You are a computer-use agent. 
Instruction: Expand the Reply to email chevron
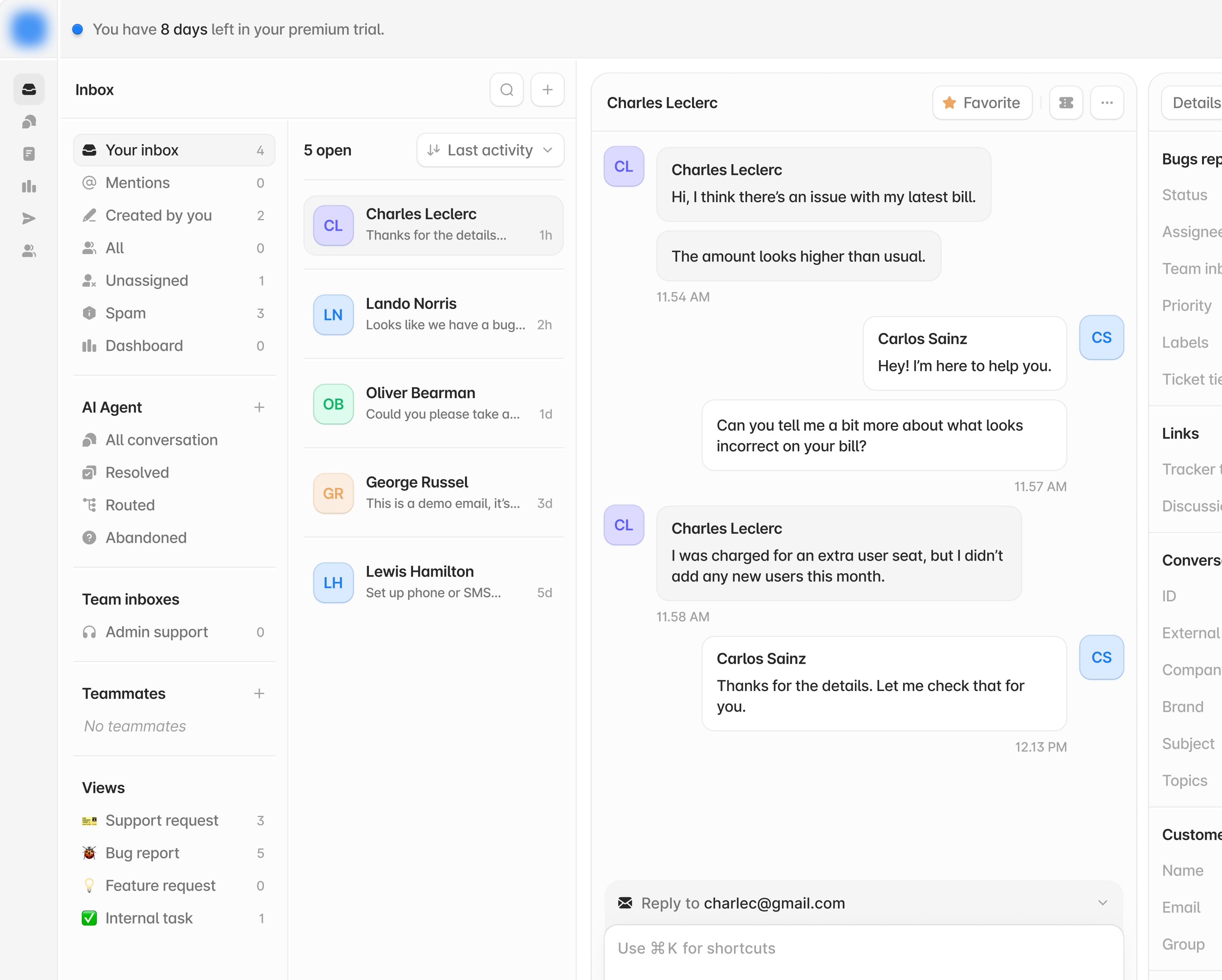1102,902
